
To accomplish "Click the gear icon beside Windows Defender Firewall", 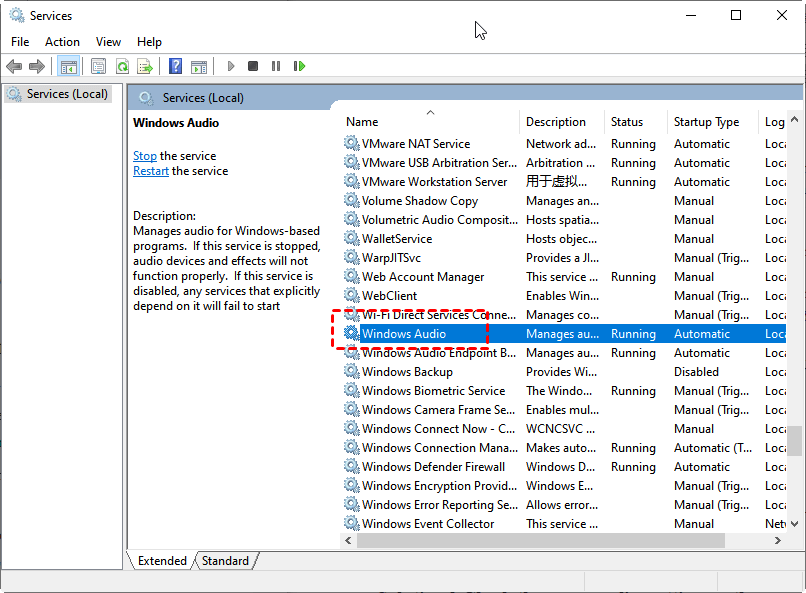I will pos(352,466).
